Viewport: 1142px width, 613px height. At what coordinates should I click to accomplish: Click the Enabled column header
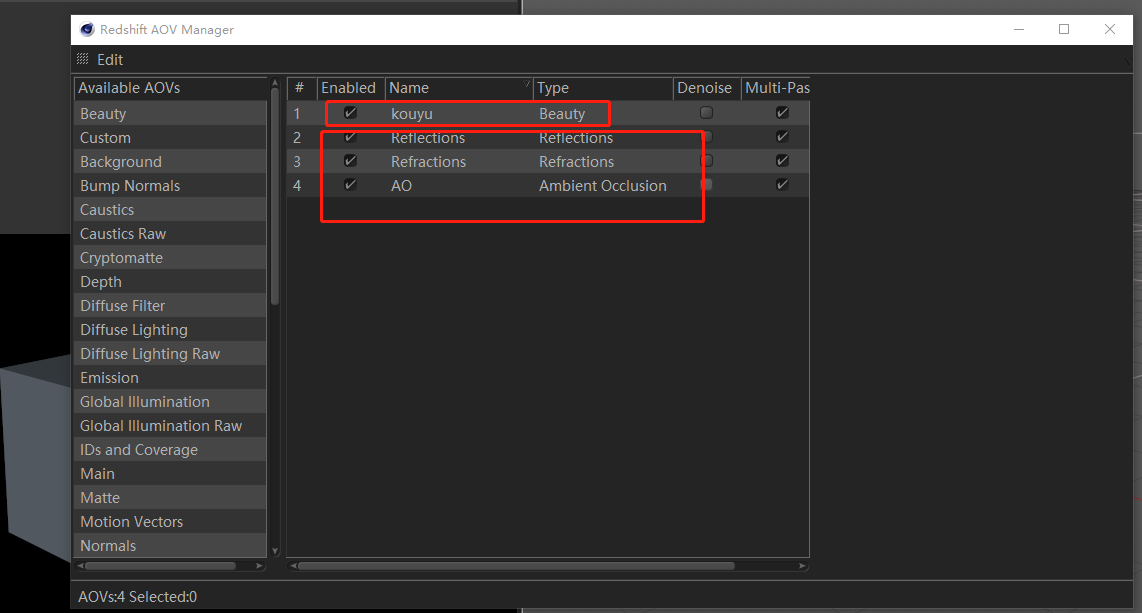pos(350,88)
